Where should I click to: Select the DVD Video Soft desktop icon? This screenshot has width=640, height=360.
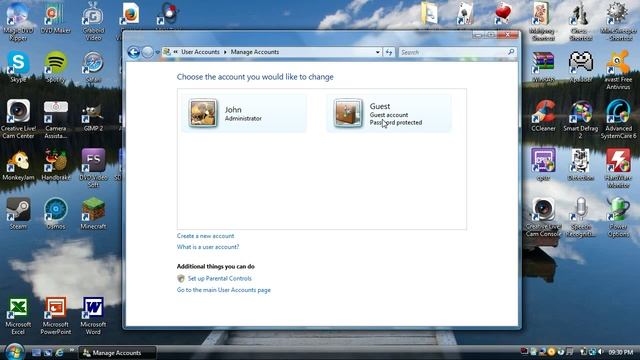tap(93, 168)
